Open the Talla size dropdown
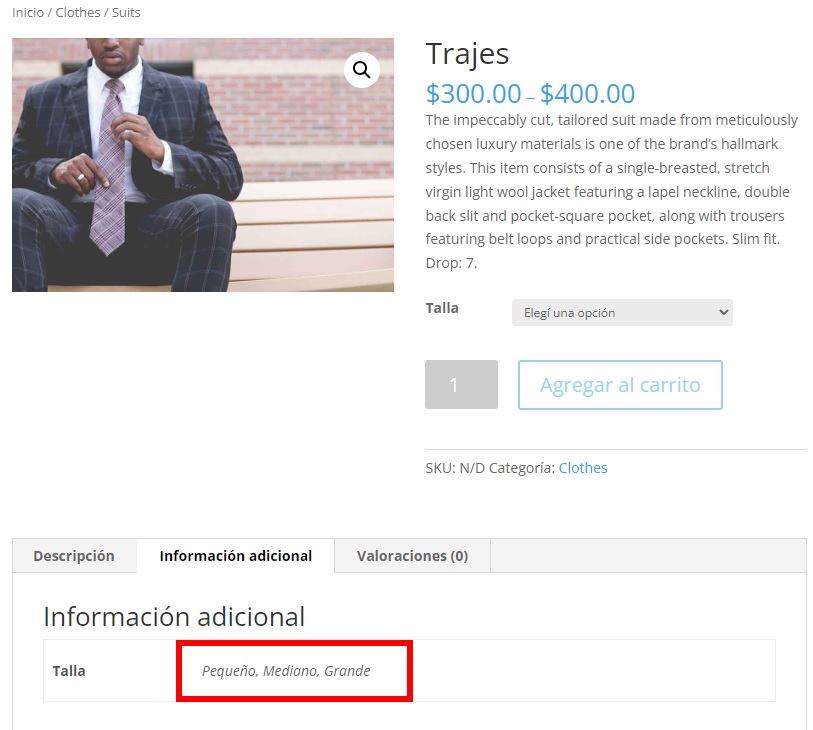Screen dimensions: 813x730 [622, 313]
